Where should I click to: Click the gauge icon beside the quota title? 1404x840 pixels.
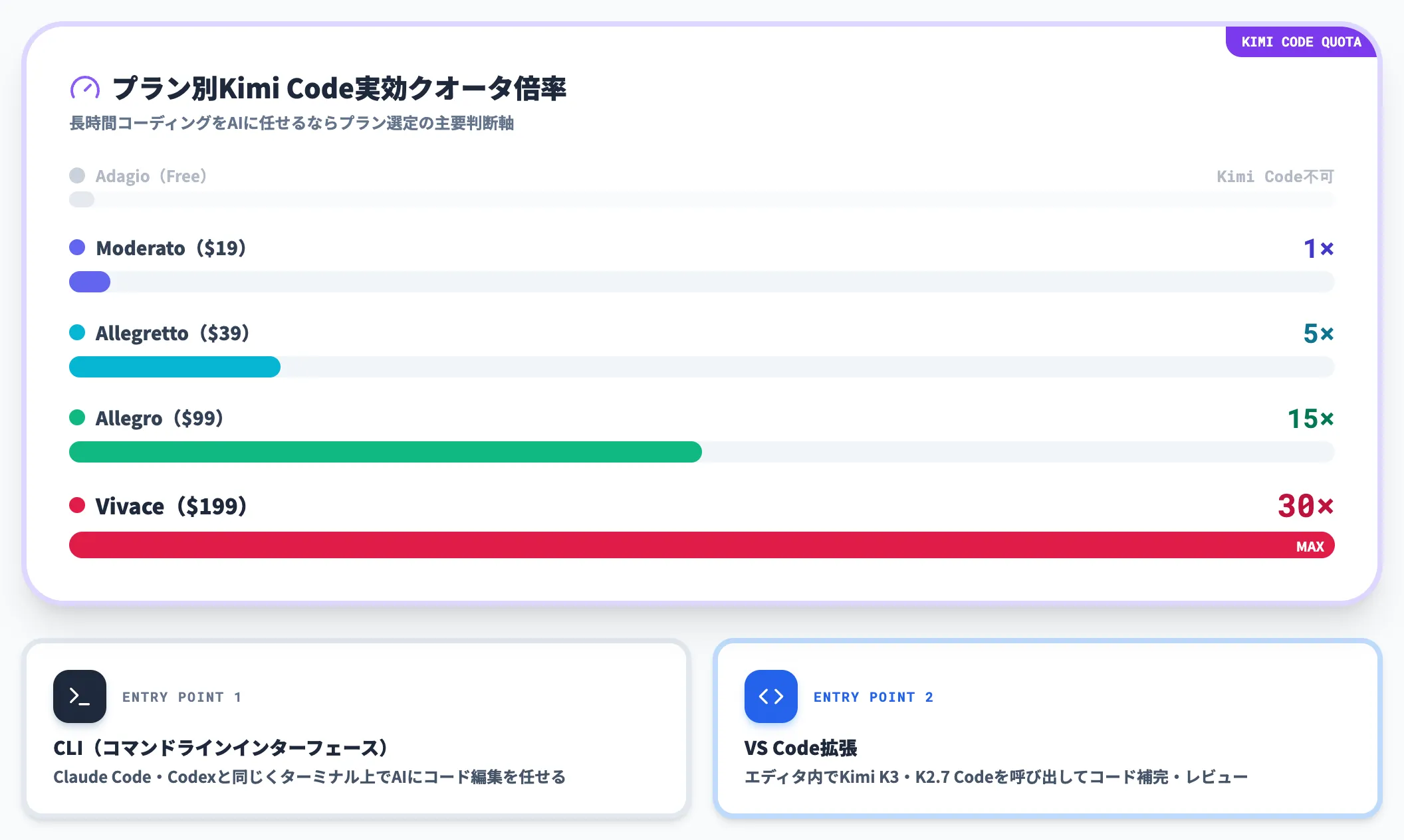[85, 88]
